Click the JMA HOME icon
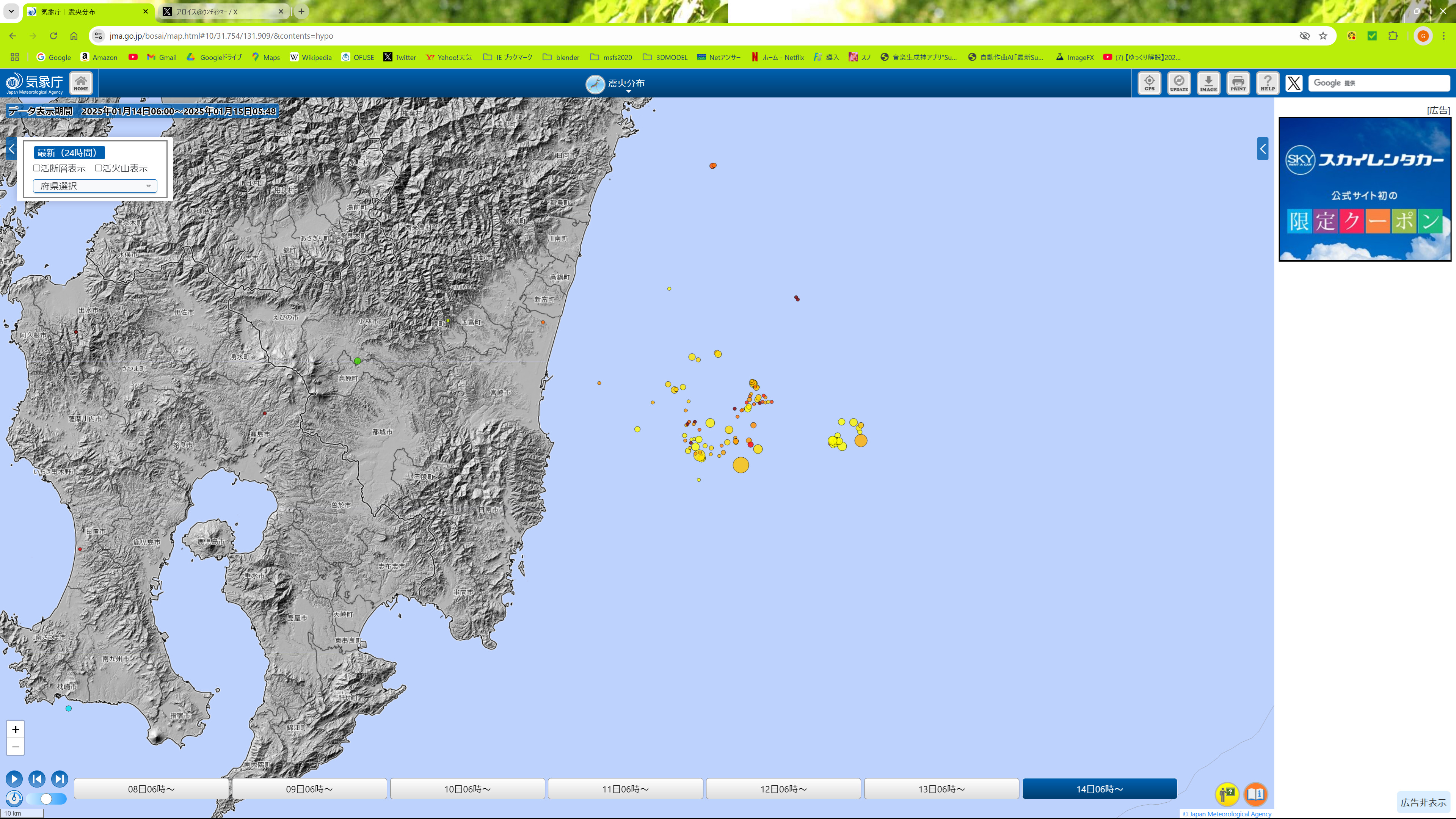This screenshot has width=1456, height=819. (x=81, y=83)
